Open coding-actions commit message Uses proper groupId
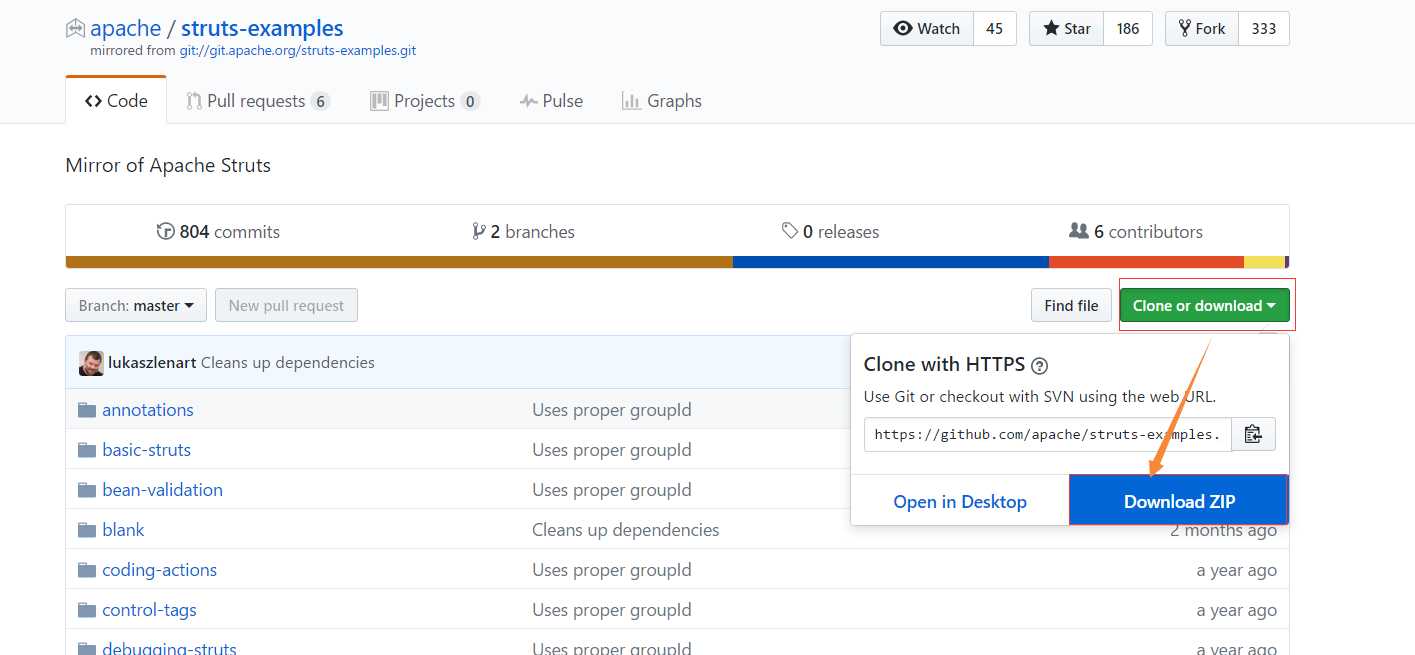 (611, 569)
